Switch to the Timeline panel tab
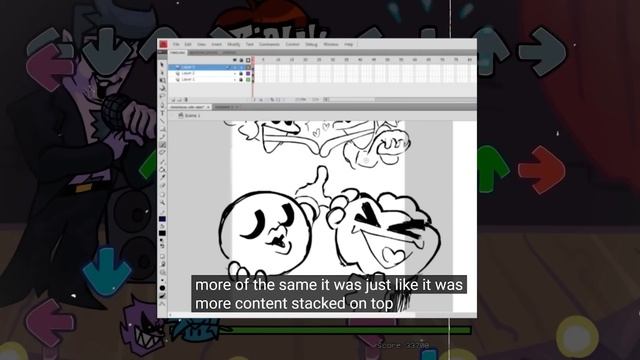This screenshot has width=640, height=360. point(178,53)
